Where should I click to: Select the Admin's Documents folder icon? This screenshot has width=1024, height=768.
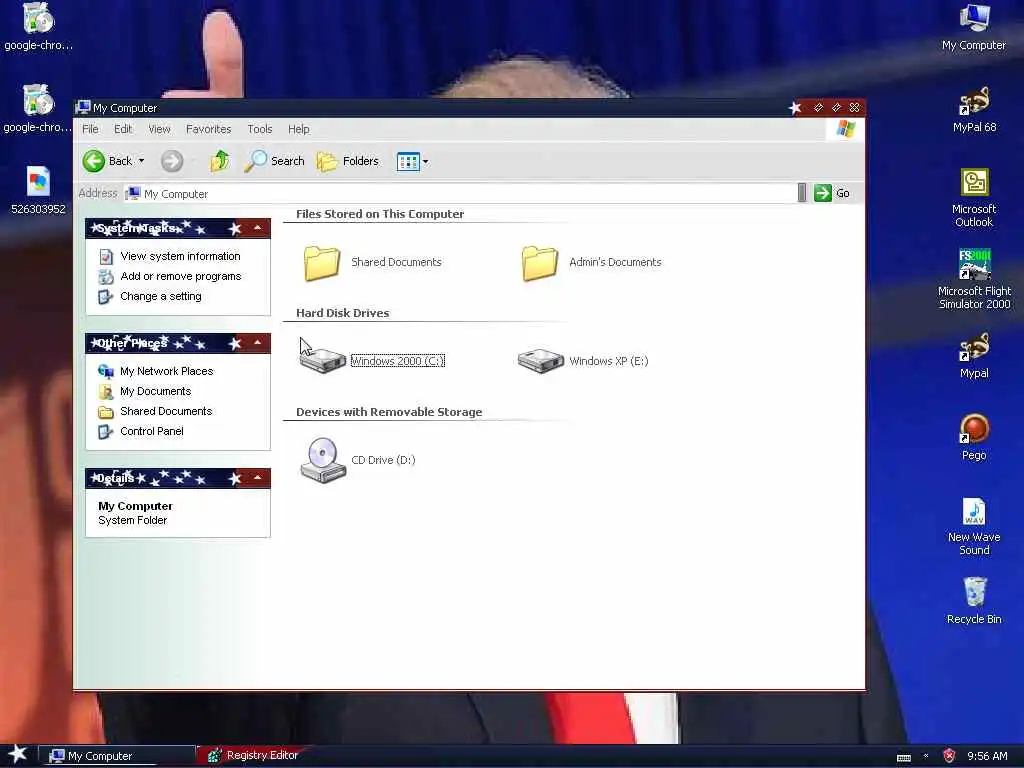click(539, 263)
